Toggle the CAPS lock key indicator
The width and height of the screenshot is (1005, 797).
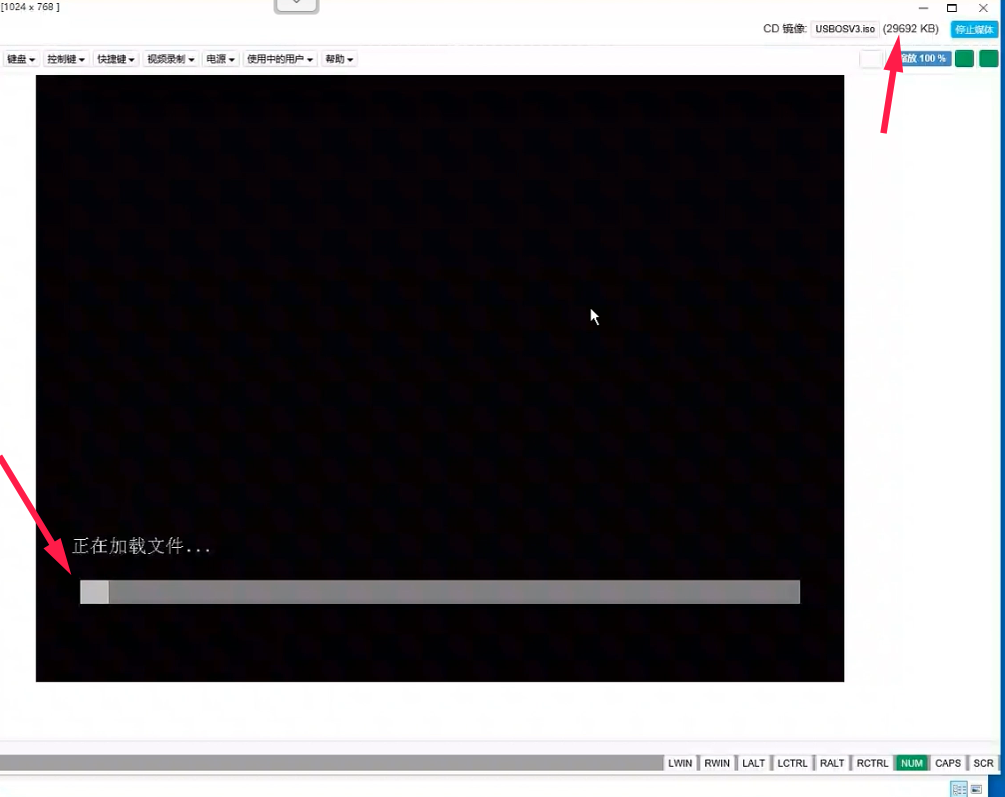coord(947,763)
